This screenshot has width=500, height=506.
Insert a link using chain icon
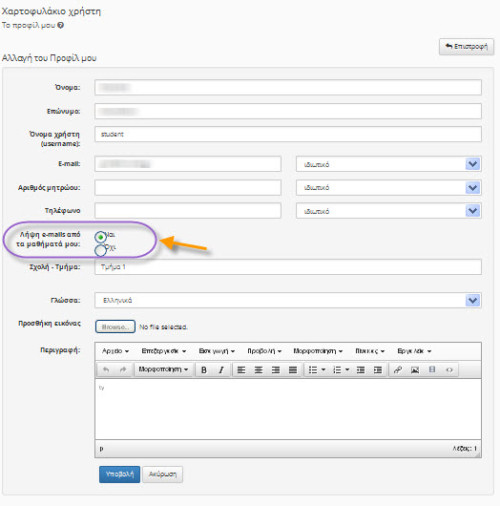point(397,370)
